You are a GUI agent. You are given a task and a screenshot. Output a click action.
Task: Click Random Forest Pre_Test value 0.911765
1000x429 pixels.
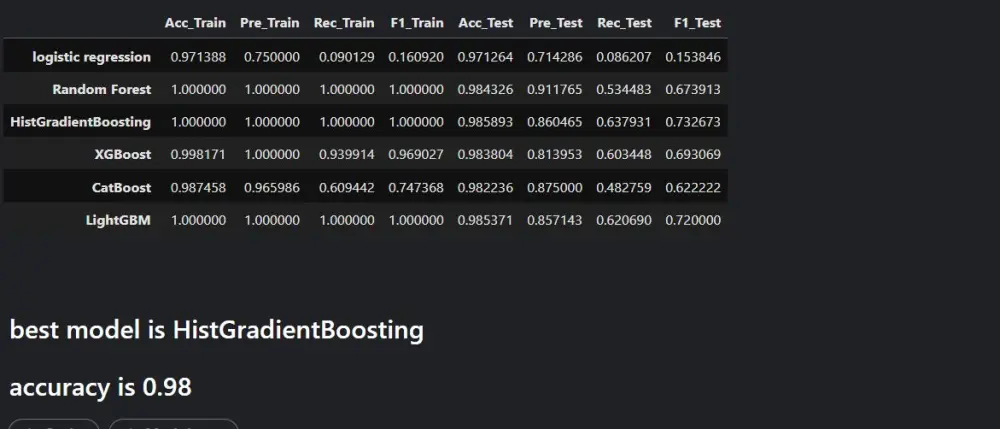point(555,90)
